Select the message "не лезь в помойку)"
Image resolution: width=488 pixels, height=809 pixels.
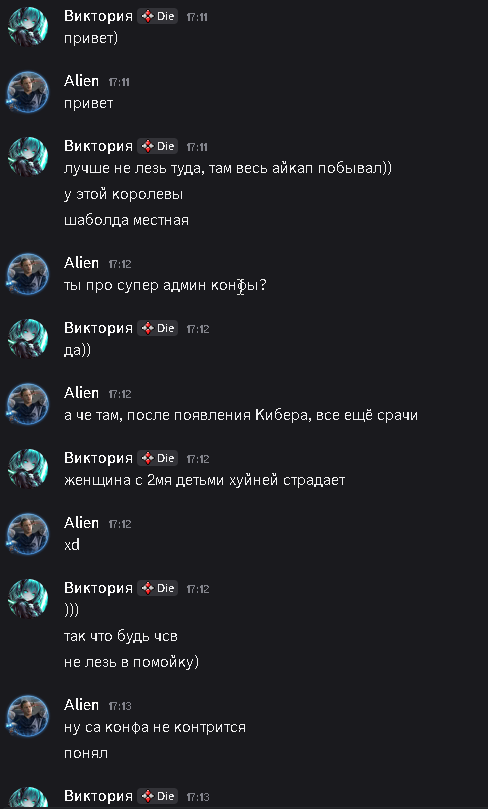[x=132, y=662]
